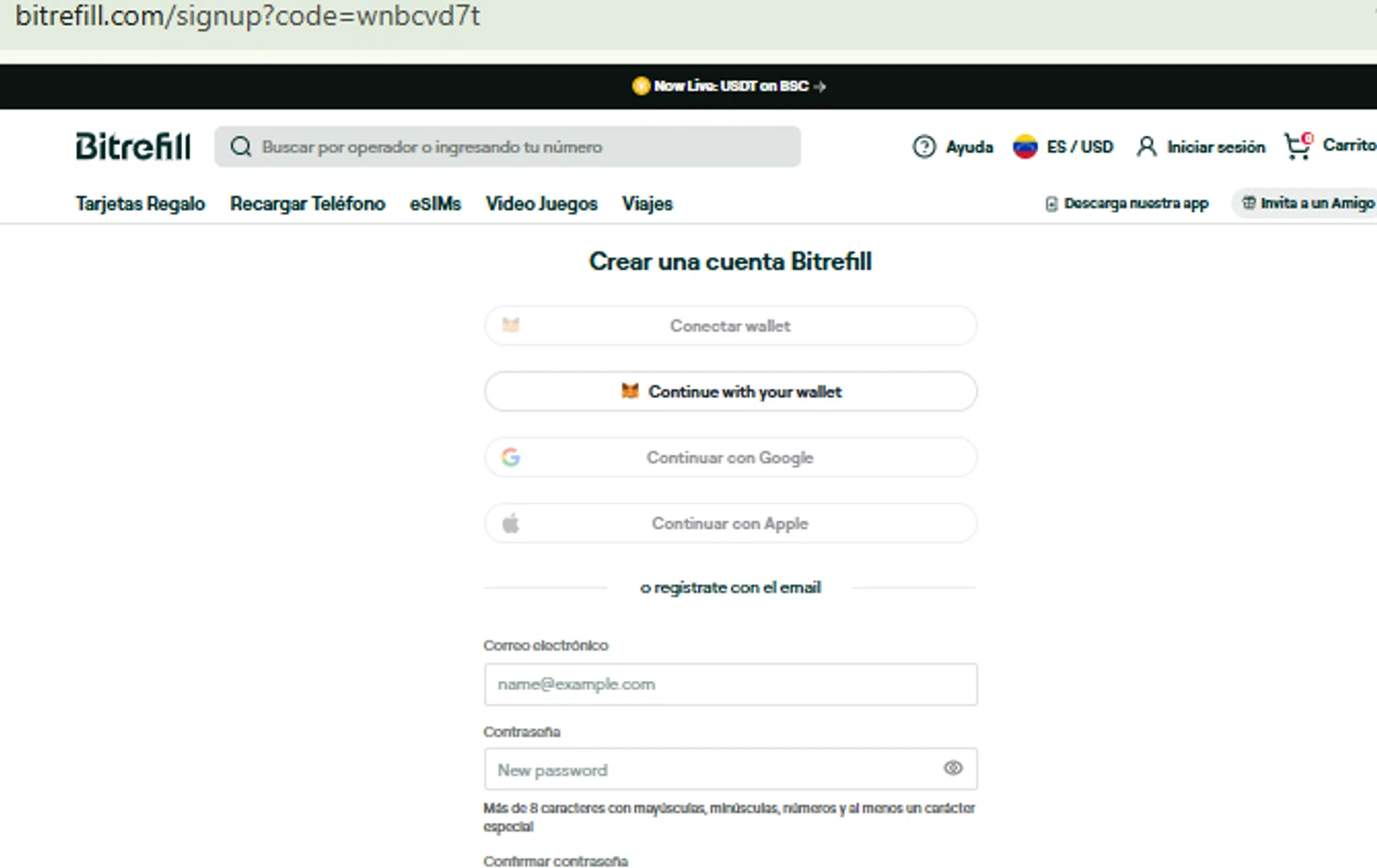The height and width of the screenshot is (868, 1377).
Task: Open eSIMs menu
Action: (x=435, y=204)
